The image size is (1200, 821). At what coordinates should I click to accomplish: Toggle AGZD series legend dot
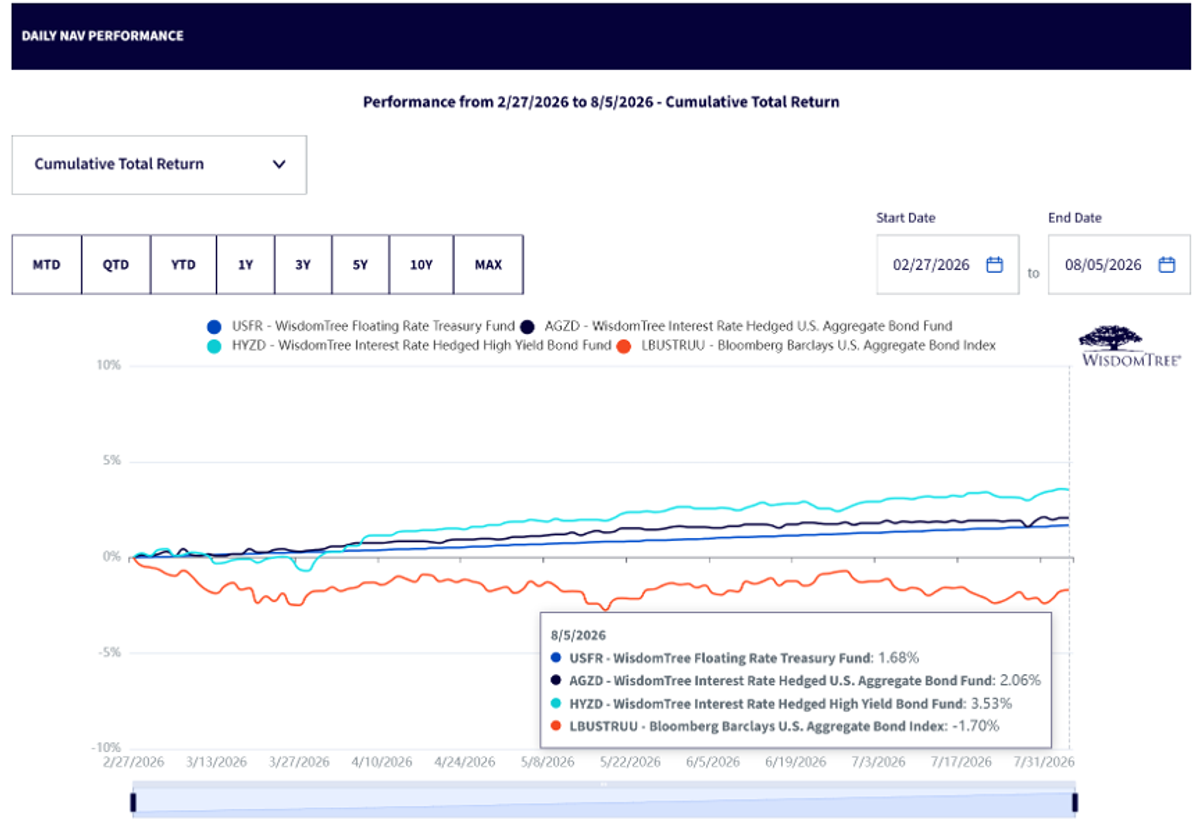point(528,326)
